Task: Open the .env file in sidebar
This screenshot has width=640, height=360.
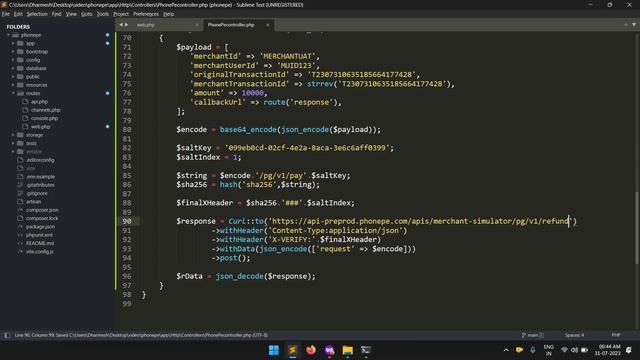Action: click(31, 168)
